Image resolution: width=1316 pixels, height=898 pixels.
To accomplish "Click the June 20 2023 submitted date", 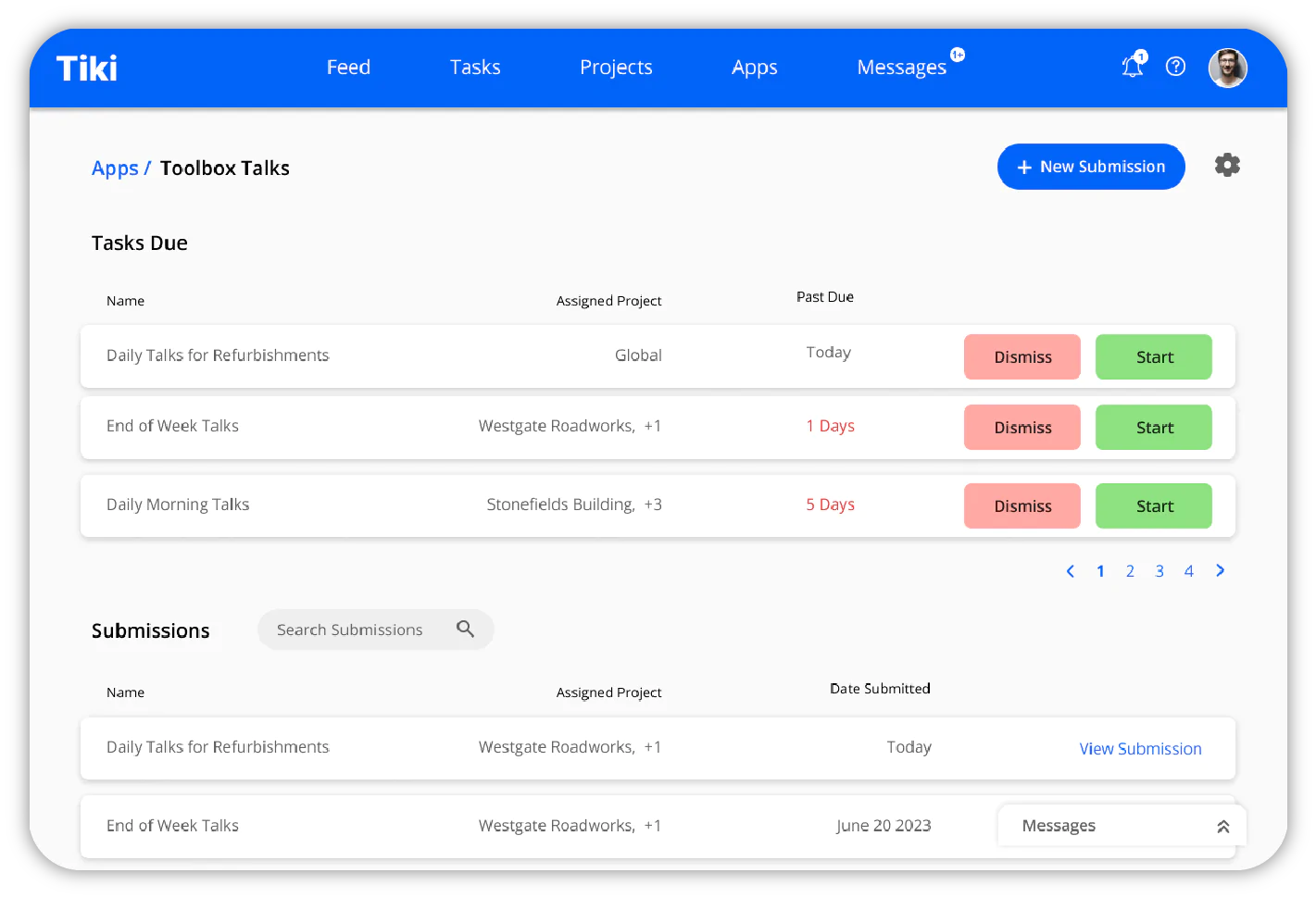I will click(x=884, y=826).
